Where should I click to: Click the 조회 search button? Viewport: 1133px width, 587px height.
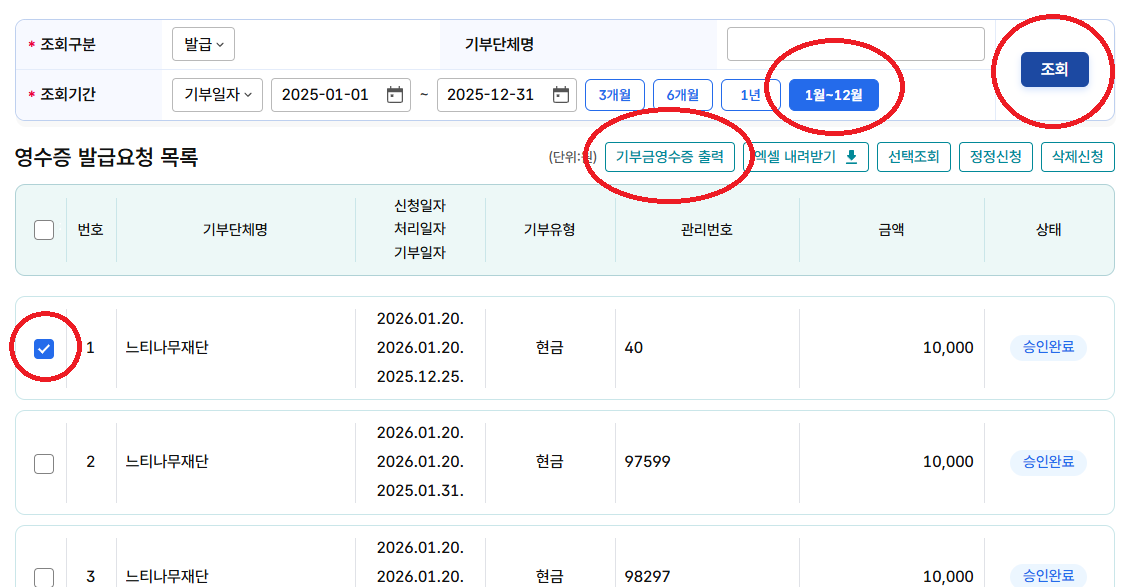(1054, 70)
